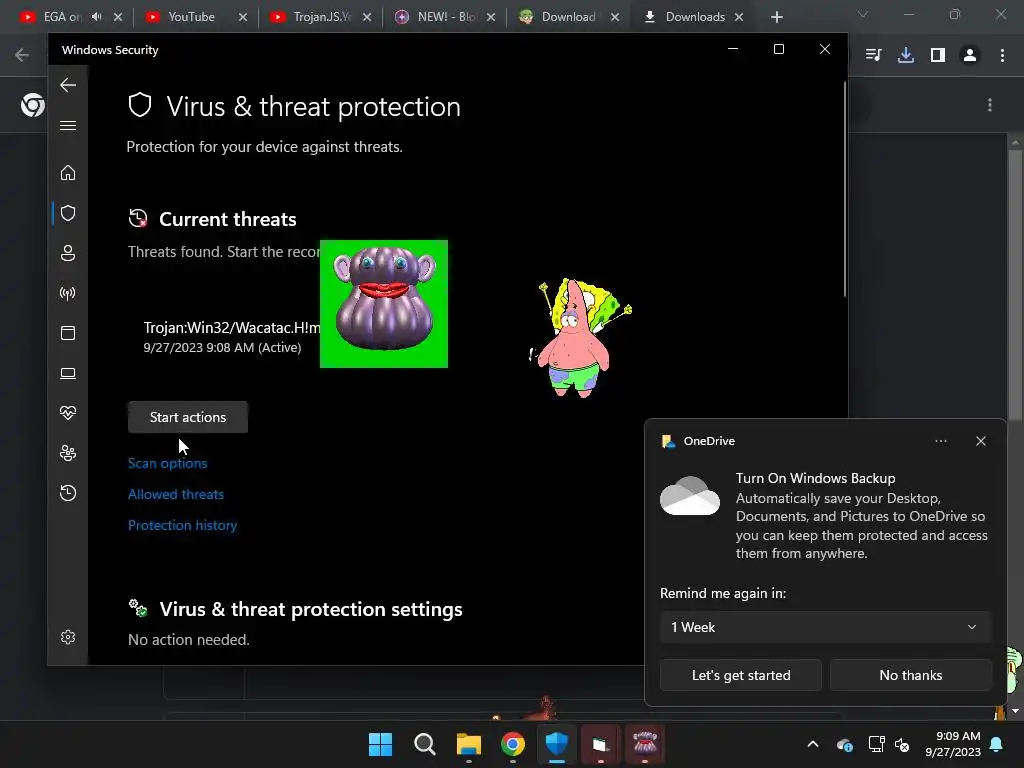Open Chrome from the taskbar
1024x768 pixels.
tap(513, 744)
